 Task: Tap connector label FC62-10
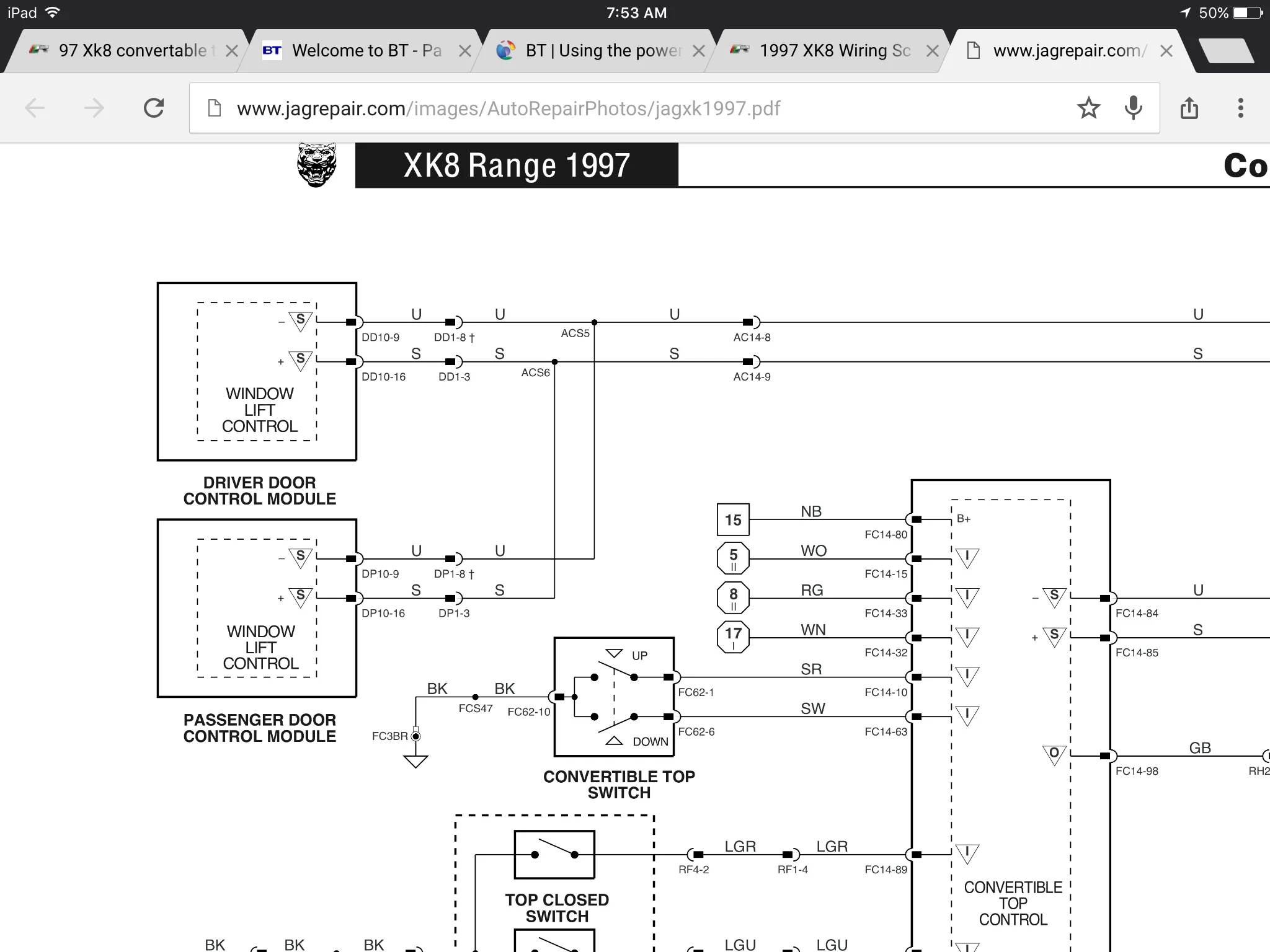pyautogui.click(x=529, y=712)
